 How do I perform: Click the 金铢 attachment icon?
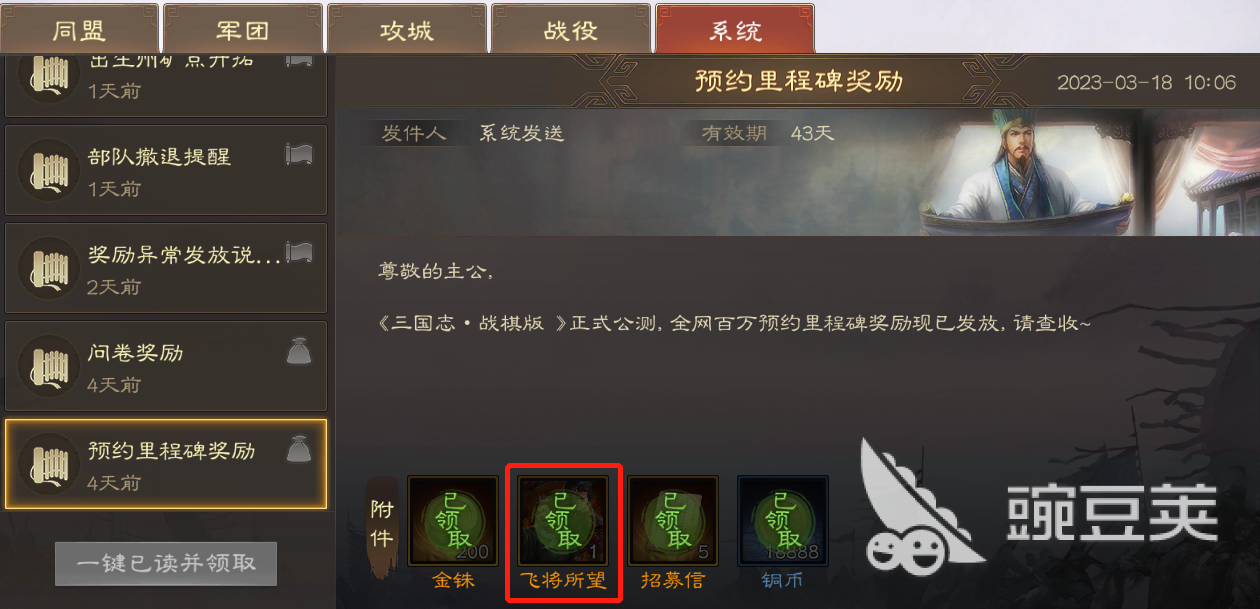coord(453,521)
